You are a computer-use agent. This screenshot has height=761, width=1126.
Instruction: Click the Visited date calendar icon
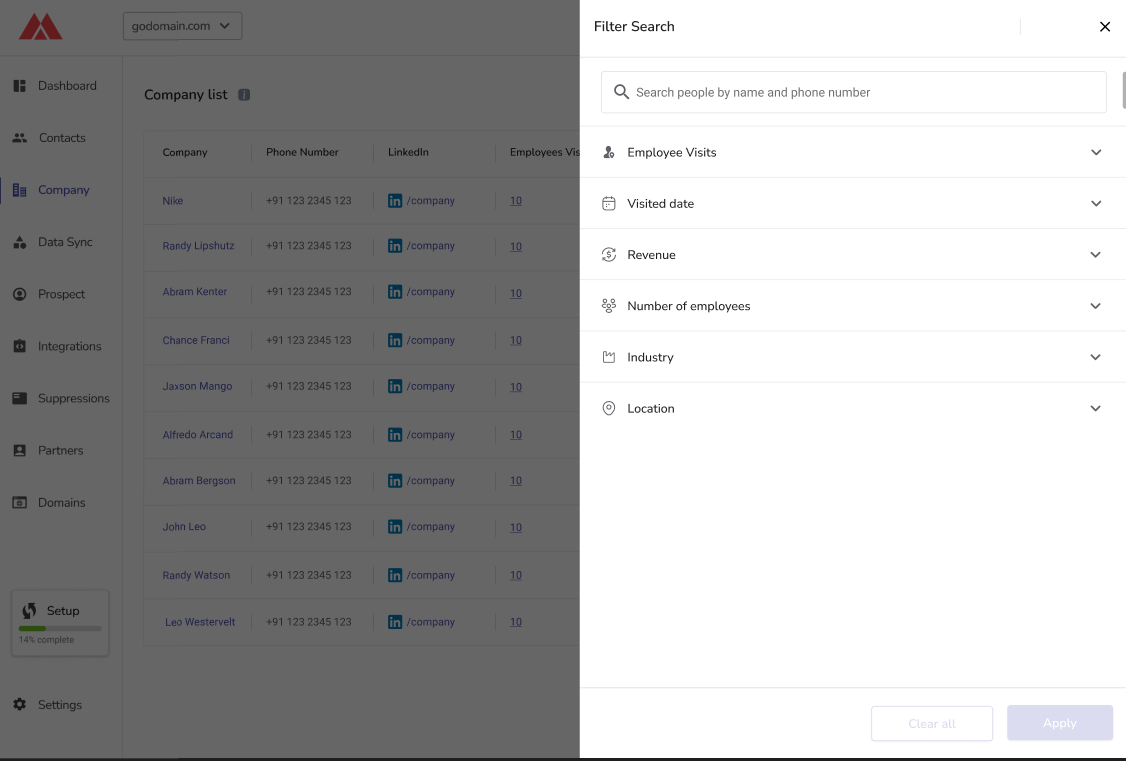[x=609, y=203]
